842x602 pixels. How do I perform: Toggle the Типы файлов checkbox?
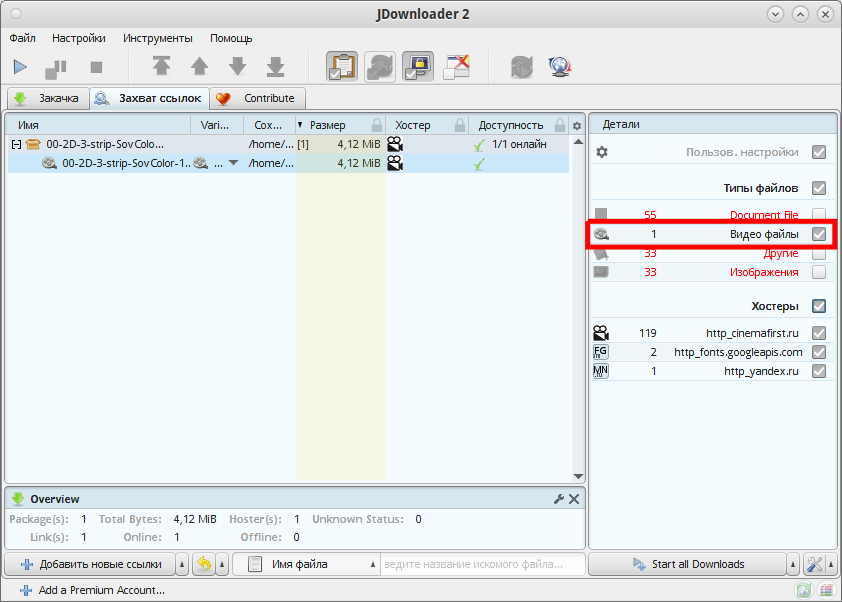(819, 188)
